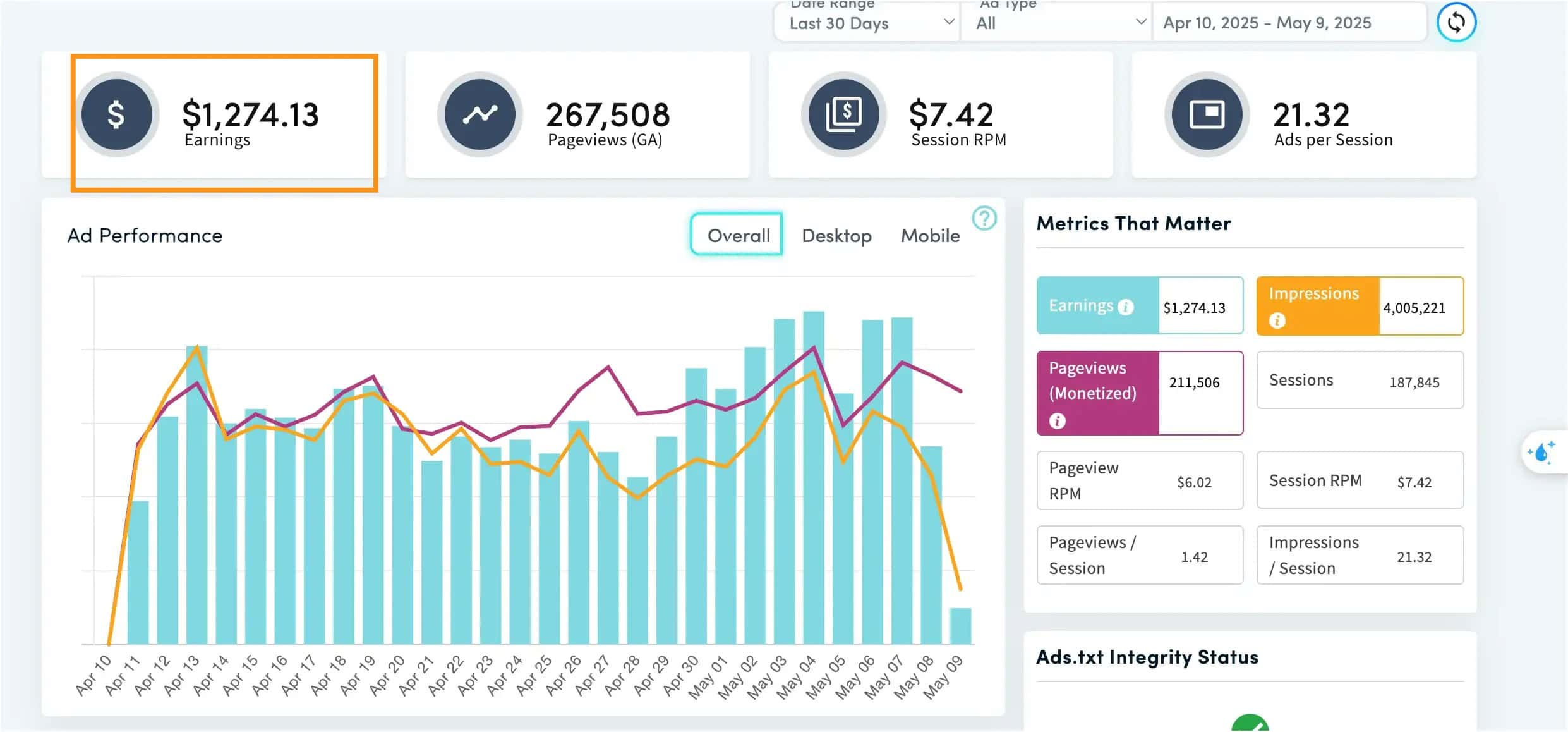Click the Apr 10 axis label
The height and width of the screenshot is (732, 1568).
93,675
